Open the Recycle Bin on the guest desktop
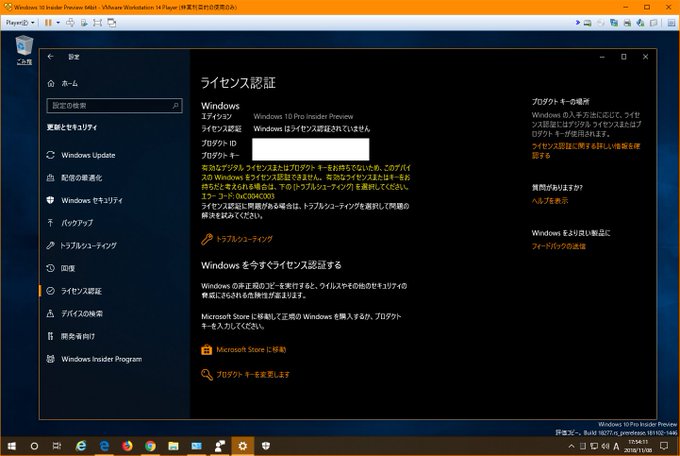 [x=24, y=50]
